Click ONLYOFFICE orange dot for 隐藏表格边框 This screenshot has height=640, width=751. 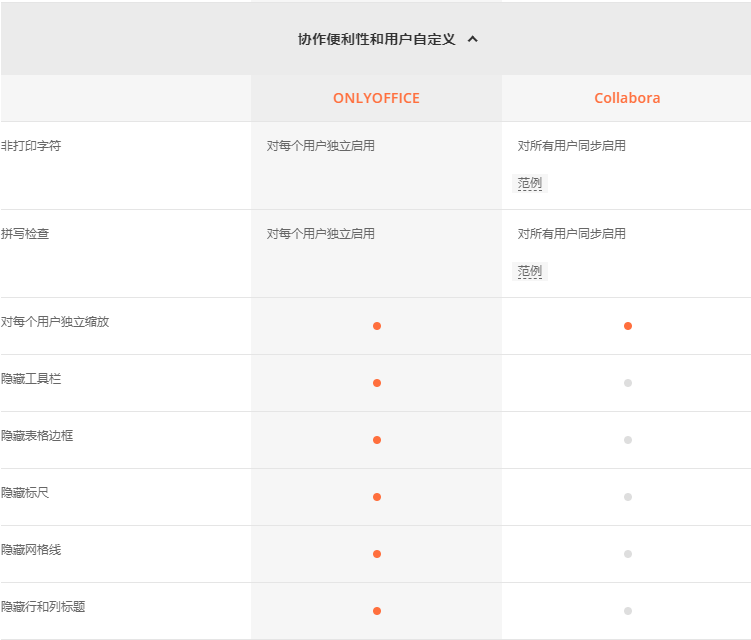(377, 440)
